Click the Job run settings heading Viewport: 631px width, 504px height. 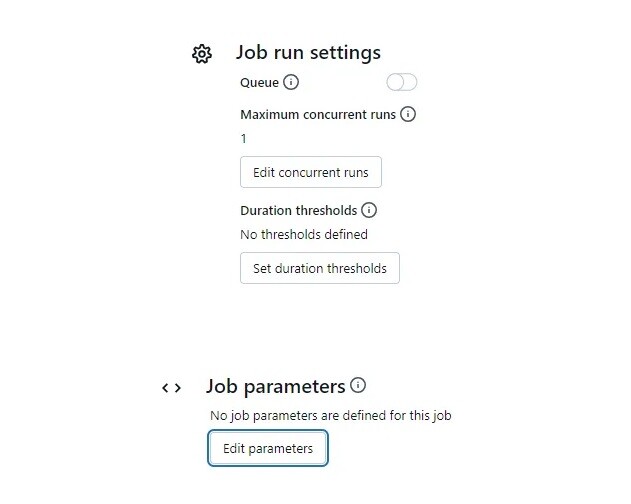(308, 52)
